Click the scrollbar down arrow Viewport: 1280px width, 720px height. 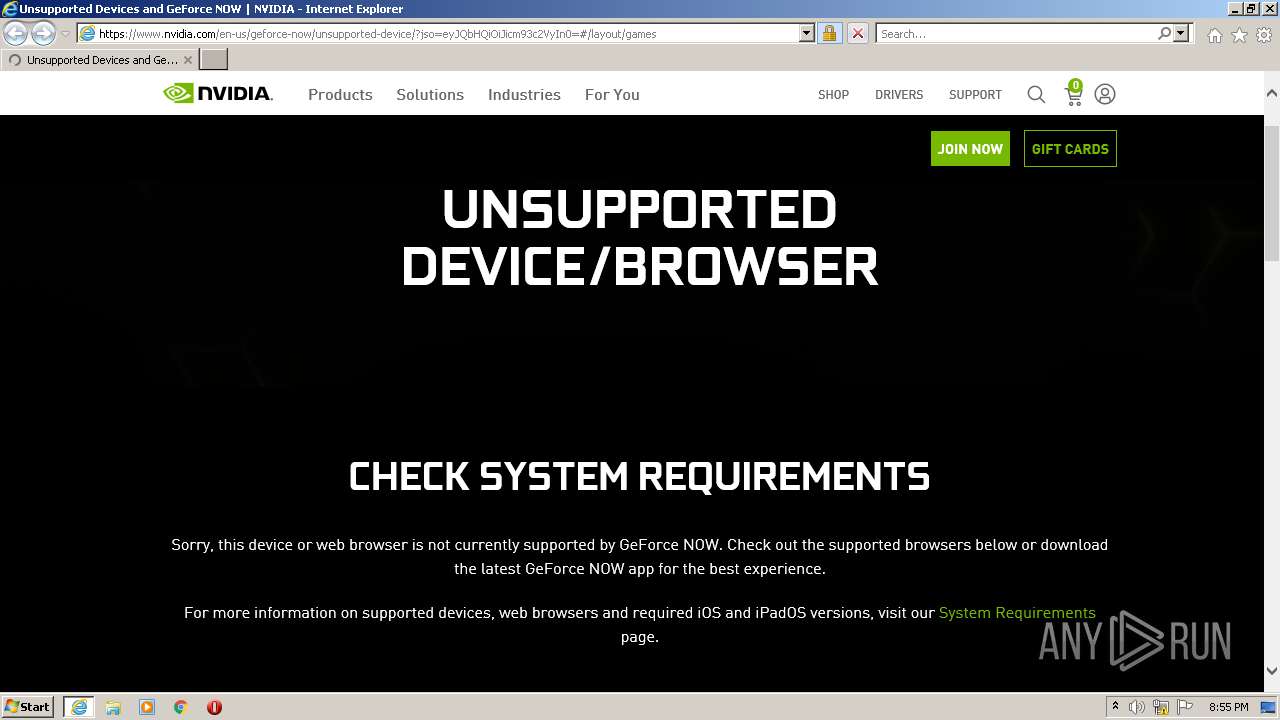(1272, 671)
